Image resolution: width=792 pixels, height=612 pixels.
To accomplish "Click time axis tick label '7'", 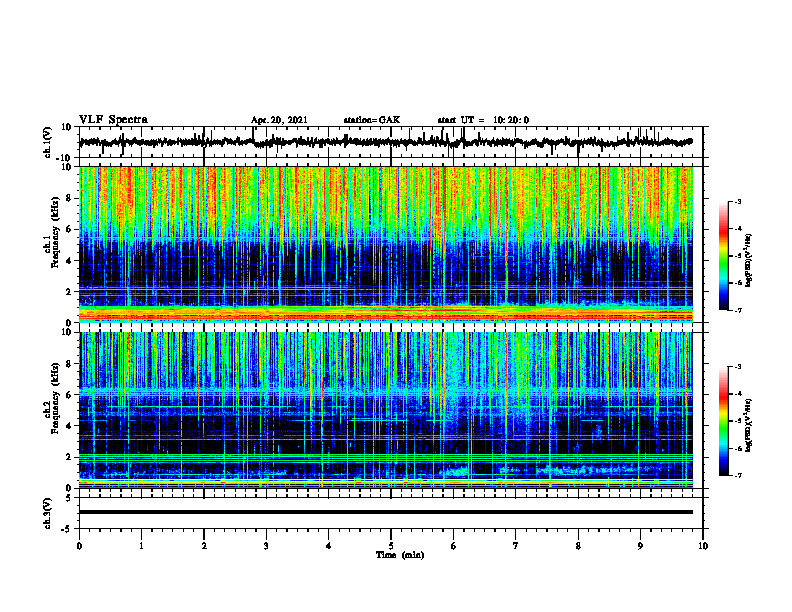I will click(x=516, y=546).
